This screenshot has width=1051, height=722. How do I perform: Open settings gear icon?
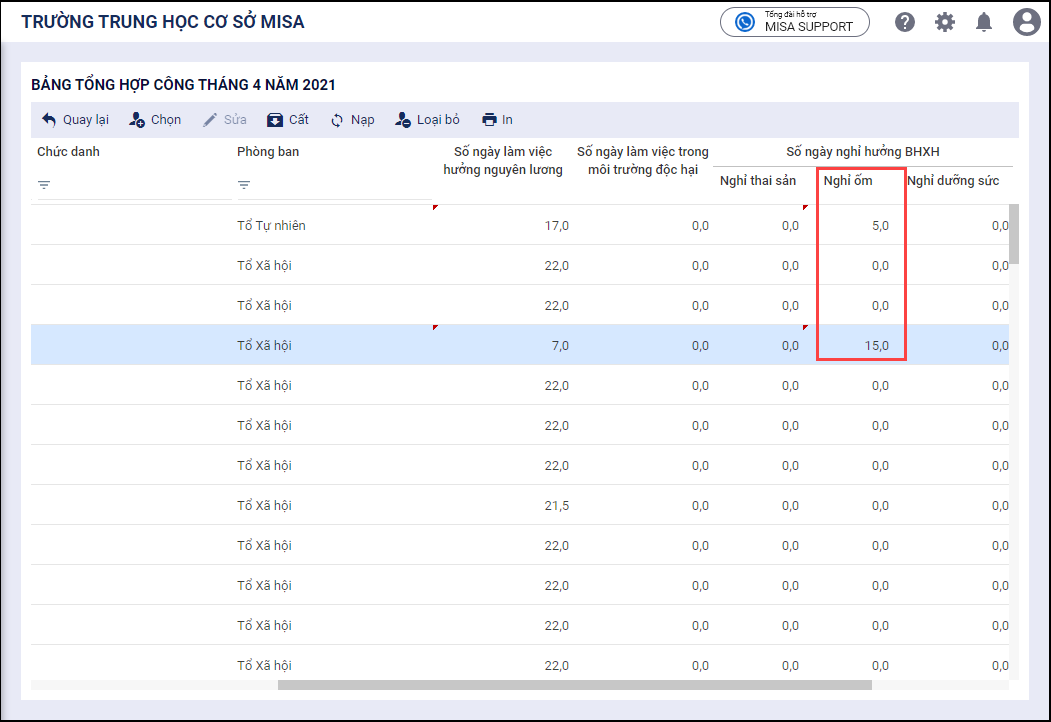[944, 22]
